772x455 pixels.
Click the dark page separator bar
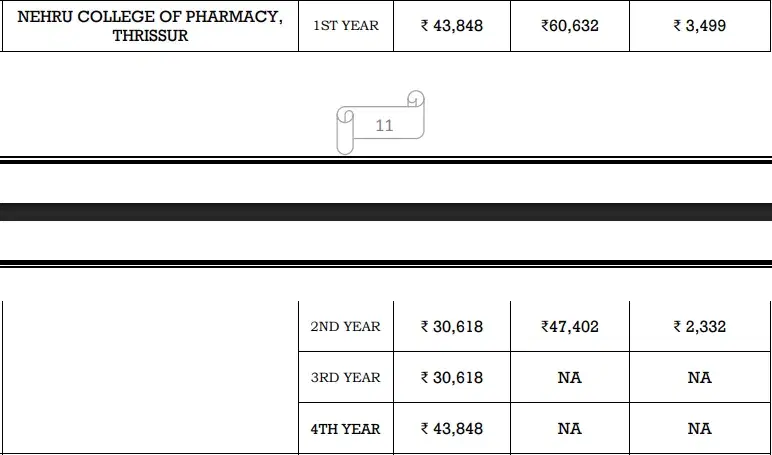point(386,212)
